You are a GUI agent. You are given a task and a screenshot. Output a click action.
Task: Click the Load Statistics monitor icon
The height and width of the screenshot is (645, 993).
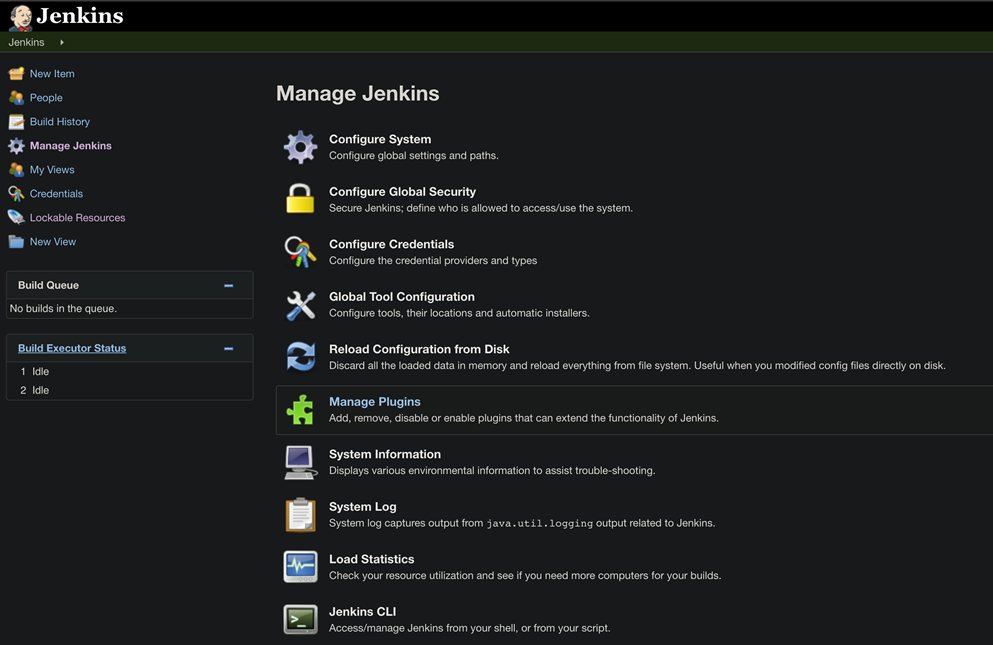point(300,566)
